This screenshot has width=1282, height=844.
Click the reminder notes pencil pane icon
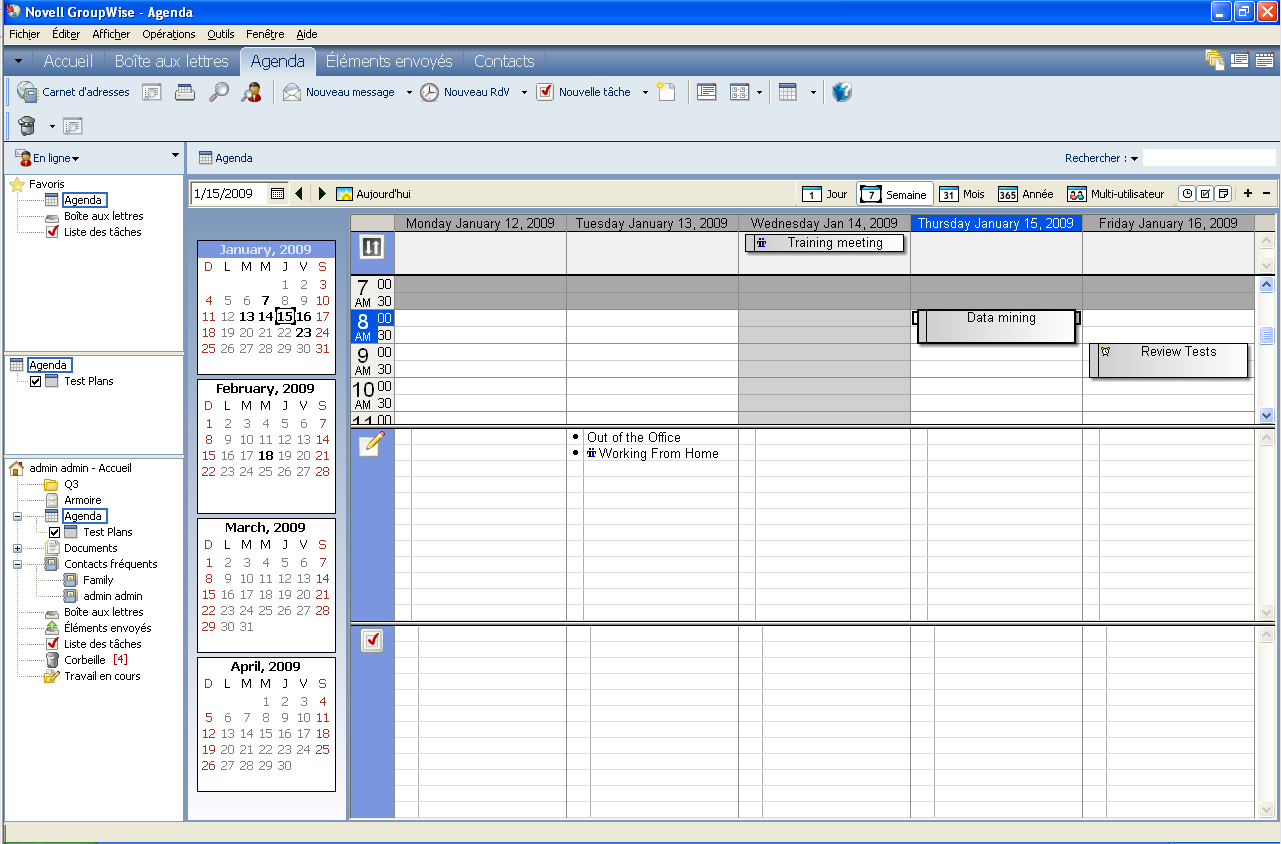pyautogui.click(x=372, y=443)
